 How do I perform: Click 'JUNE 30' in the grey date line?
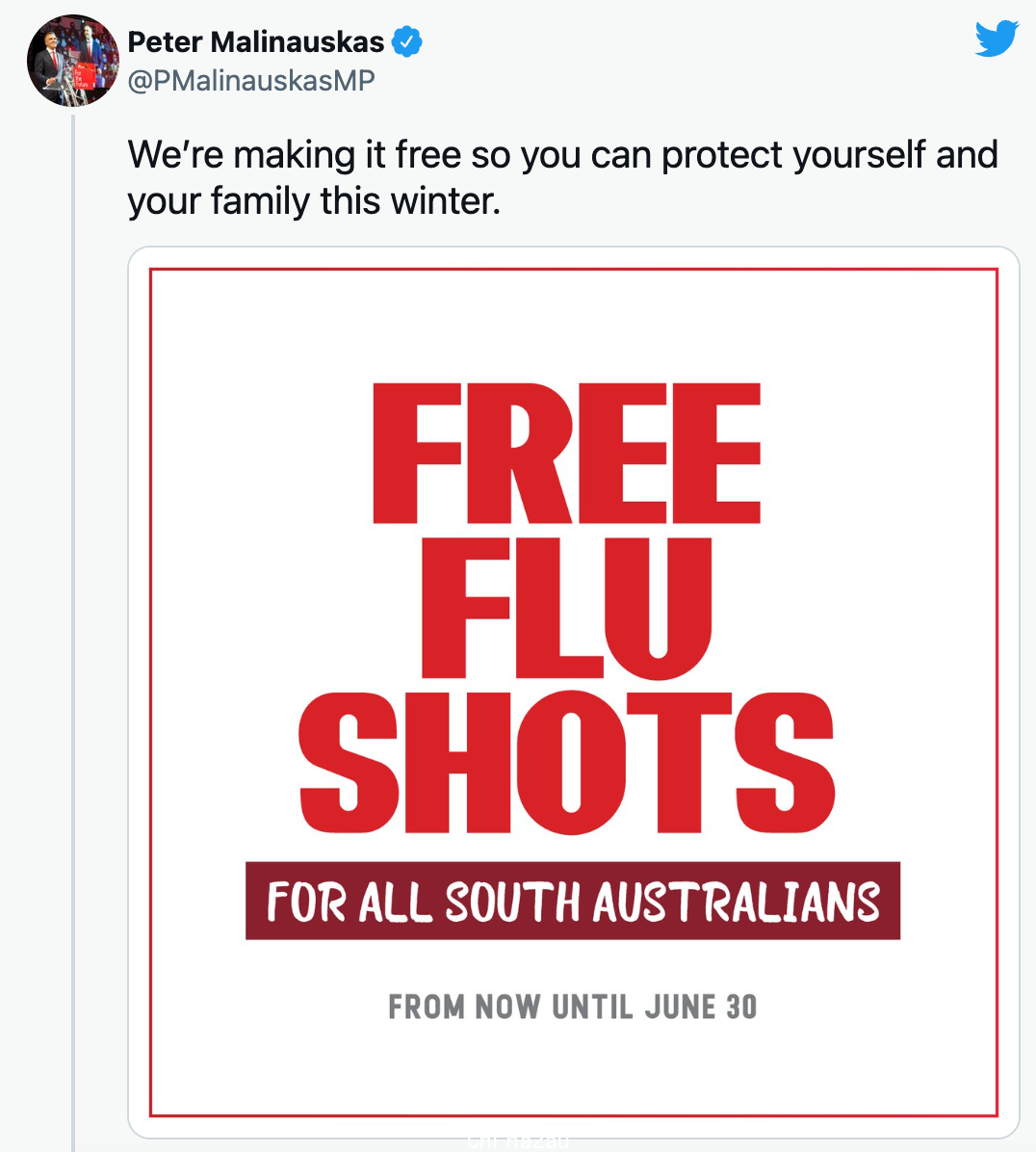pos(701,1007)
